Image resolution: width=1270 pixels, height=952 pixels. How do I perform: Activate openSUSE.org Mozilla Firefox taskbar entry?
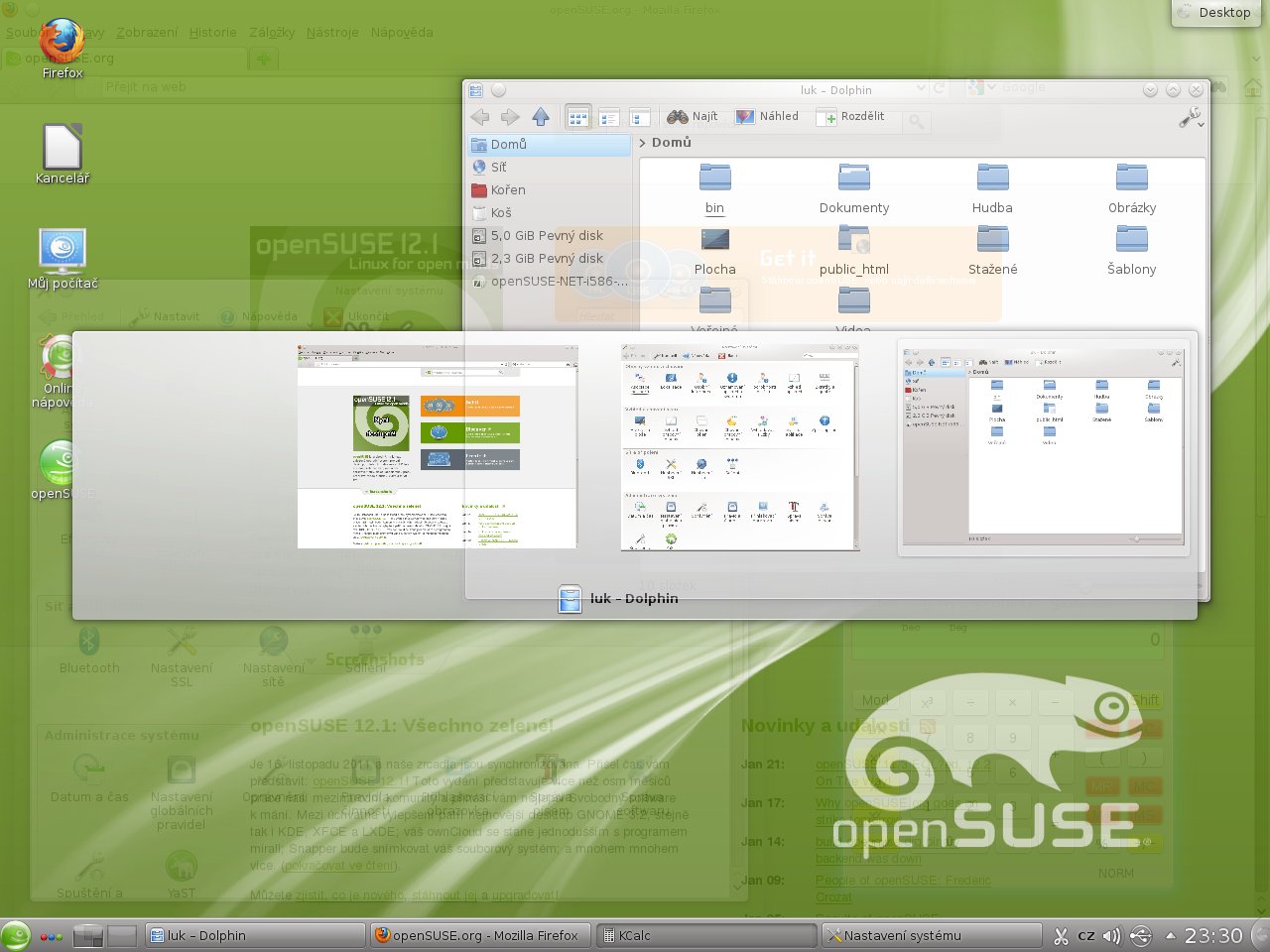click(x=481, y=935)
